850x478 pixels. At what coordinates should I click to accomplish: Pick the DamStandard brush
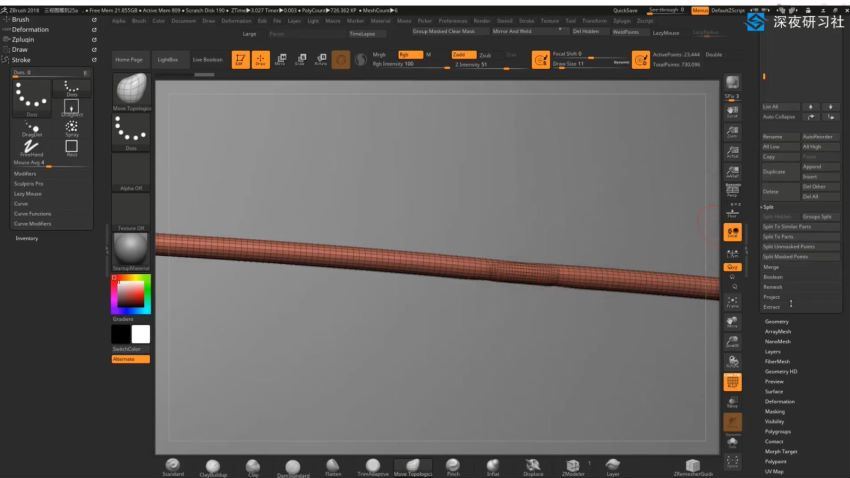click(293, 468)
